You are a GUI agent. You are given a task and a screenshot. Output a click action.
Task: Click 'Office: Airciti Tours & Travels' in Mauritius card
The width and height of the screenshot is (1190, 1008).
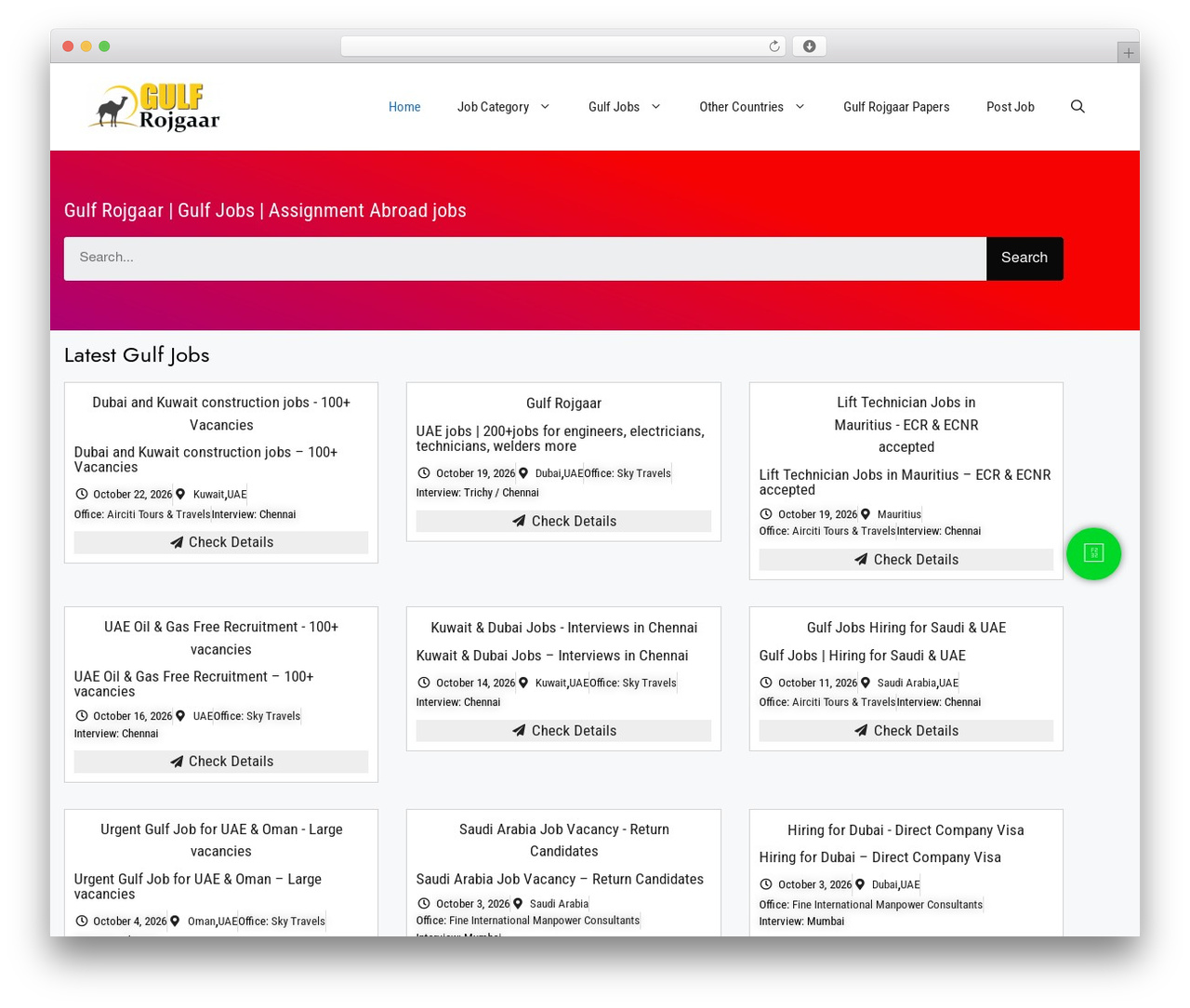click(x=827, y=531)
